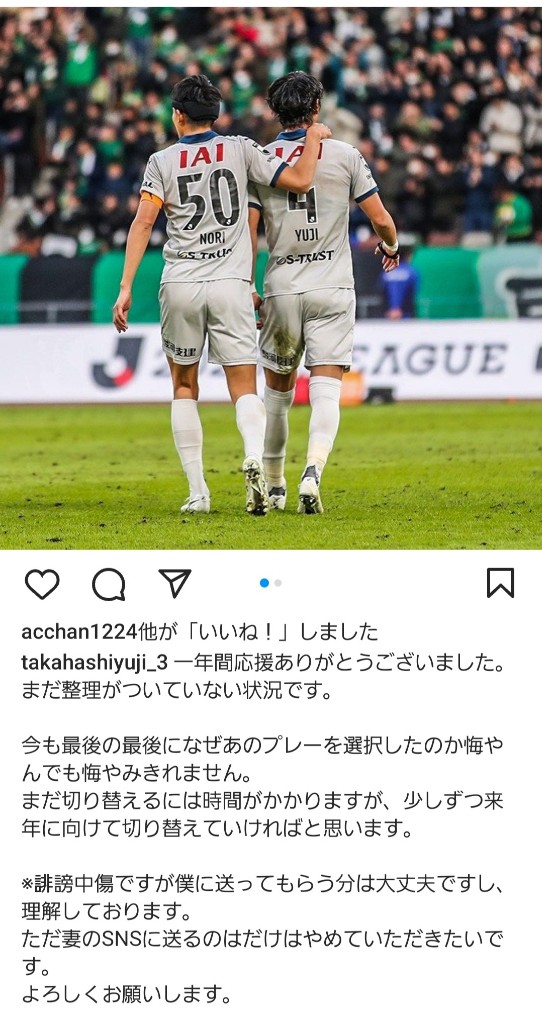
Task: View likers via 他が「いいね！」しました text
Action: pyautogui.click(x=259, y=632)
